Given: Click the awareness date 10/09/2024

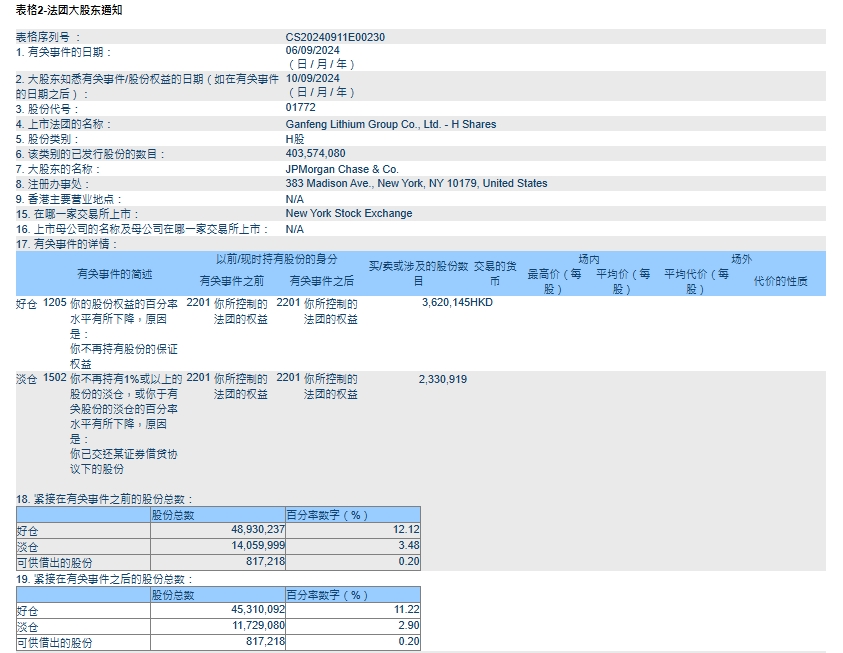Looking at the screenshot, I should click(x=312, y=78).
